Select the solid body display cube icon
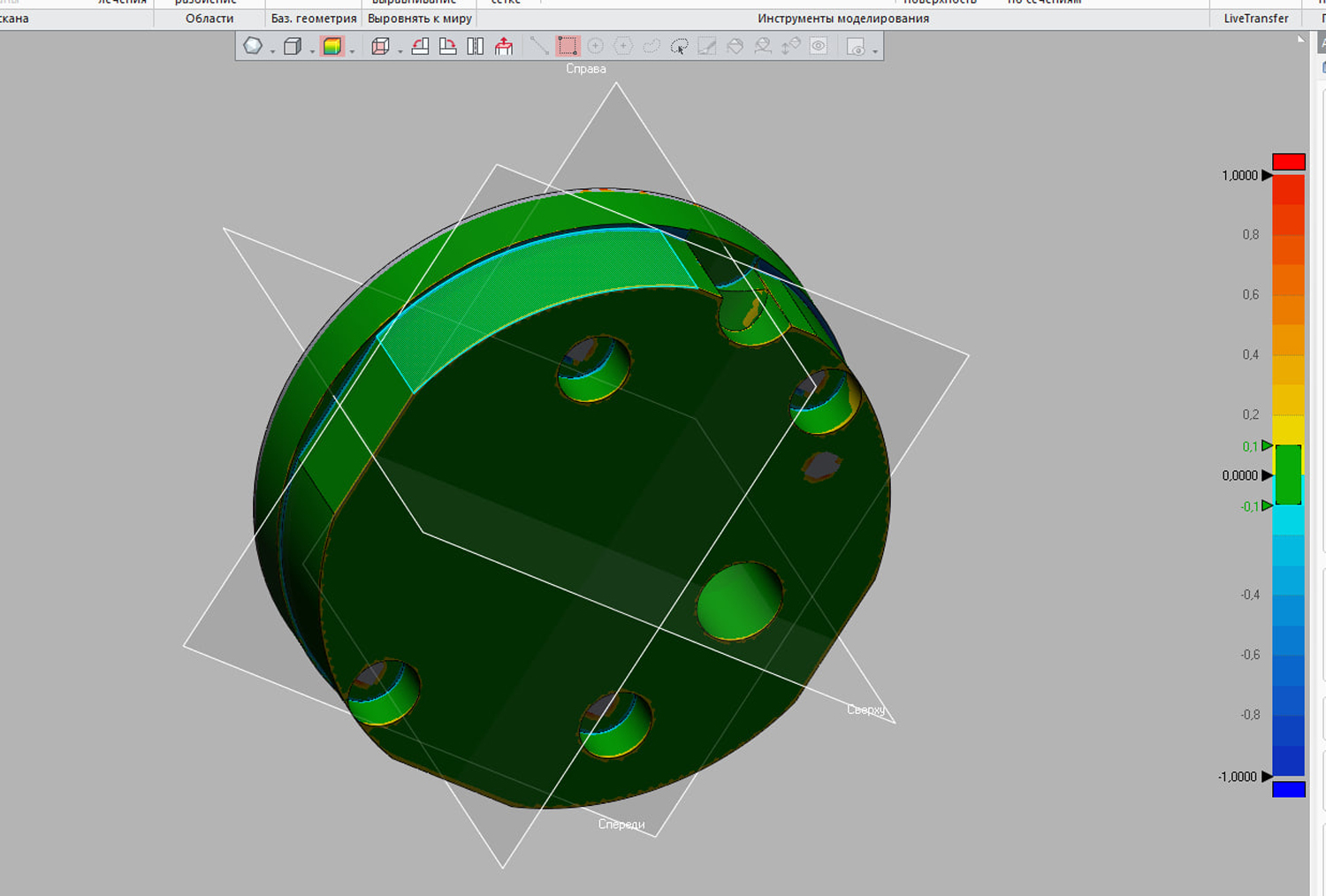The image size is (1326, 896). [293, 46]
